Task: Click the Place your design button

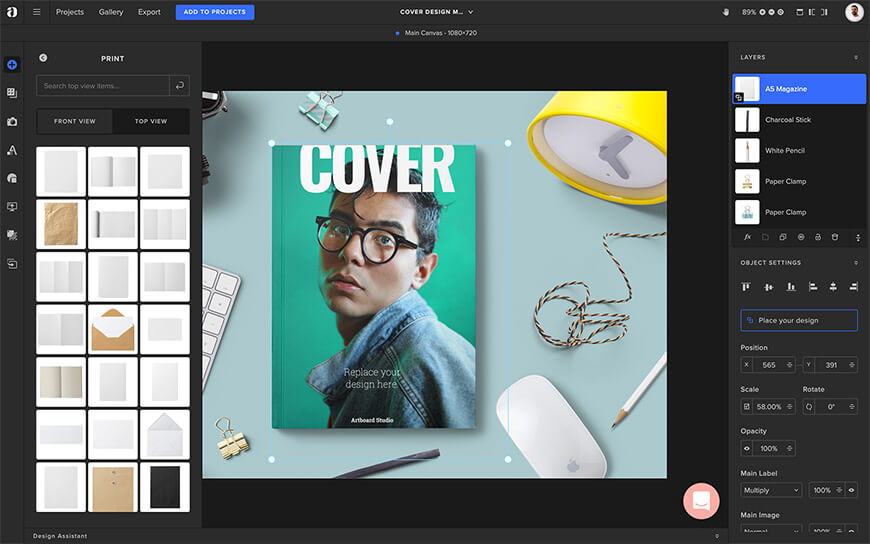Action: click(x=798, y=320)
